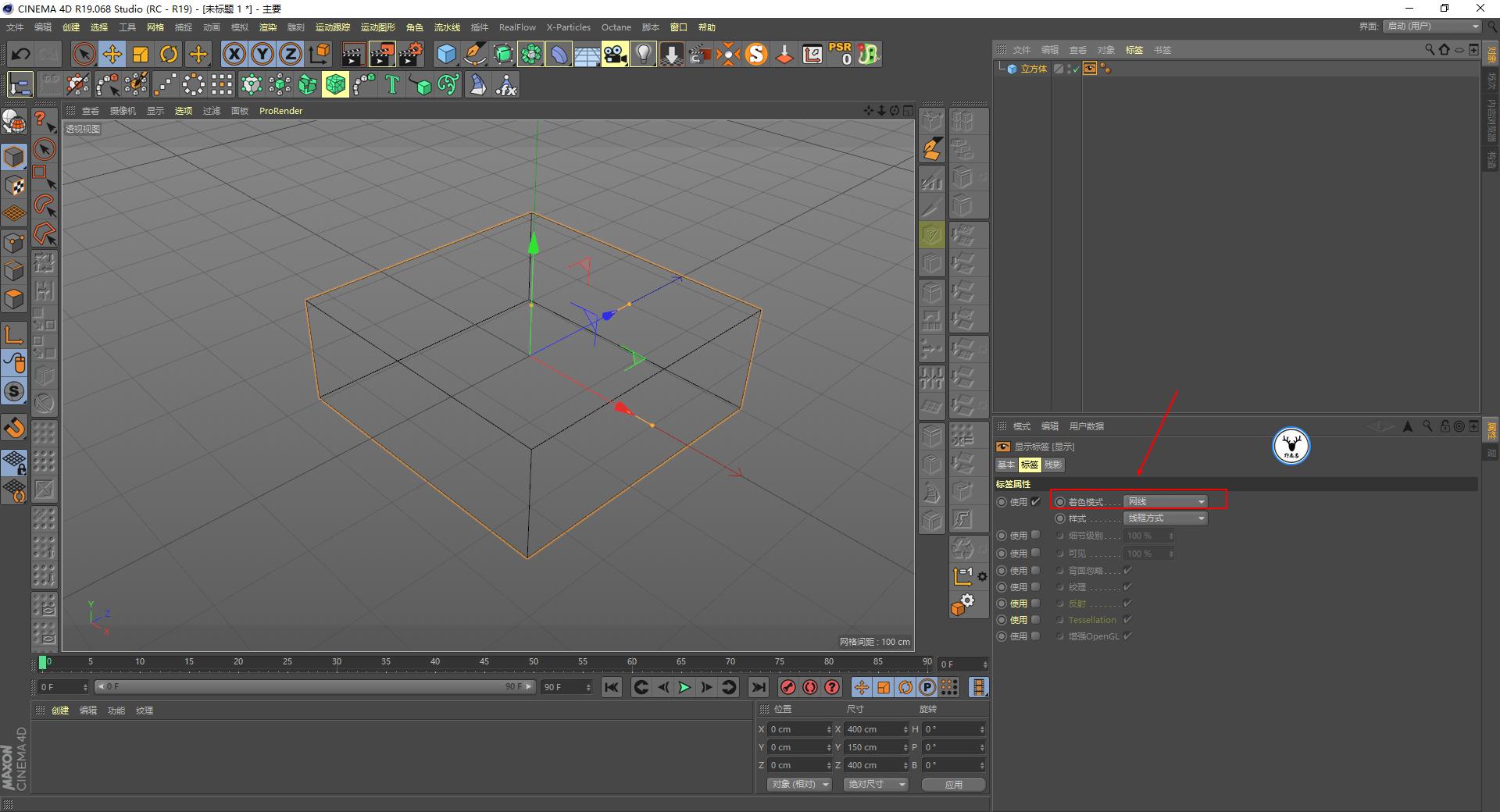The width and height of the screenshot is (1500, 812).
Task: Open the ProRender menu in the viewport
Action: point(280,110)
